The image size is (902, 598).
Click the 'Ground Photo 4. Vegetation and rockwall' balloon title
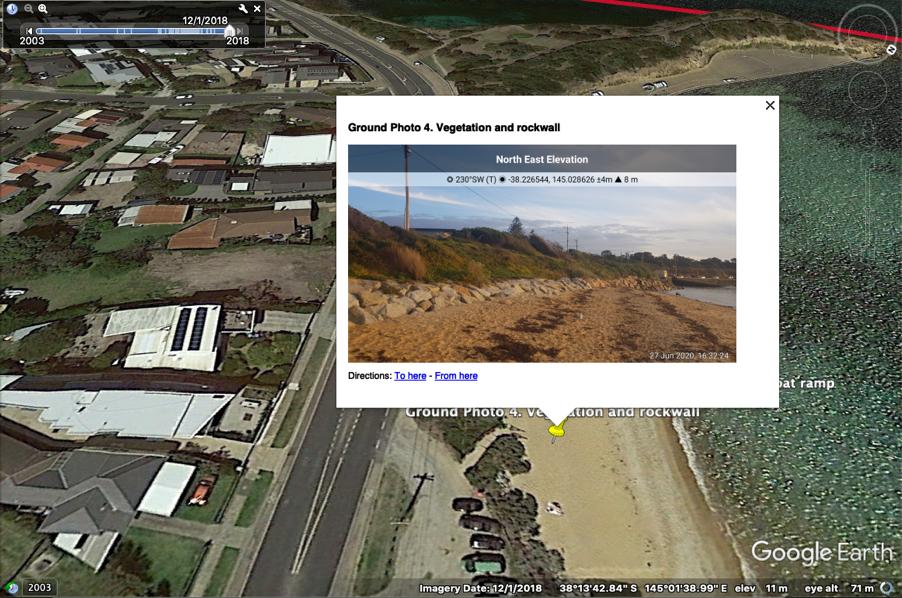(x=454, y=128)
